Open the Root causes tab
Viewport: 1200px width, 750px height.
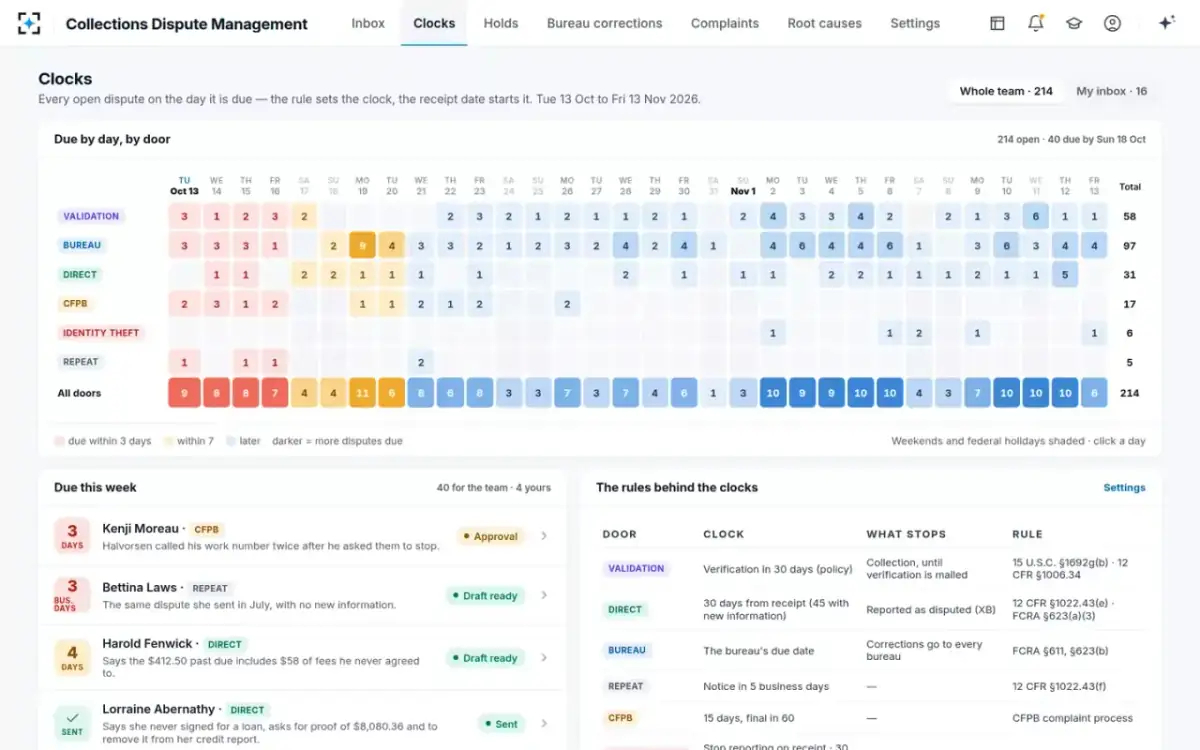click(x=824, y=23)
